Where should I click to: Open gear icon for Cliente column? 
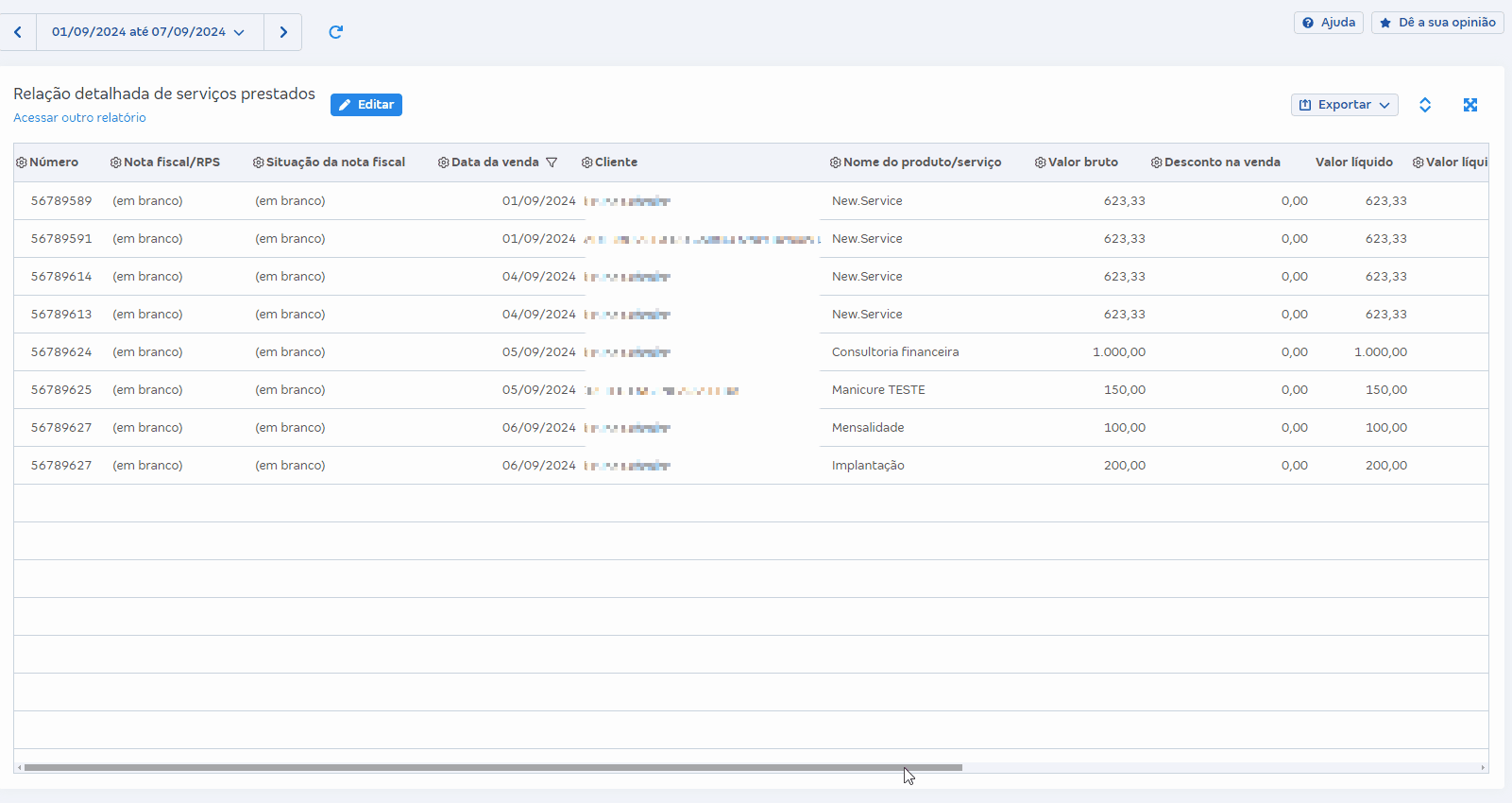point(586,162)
